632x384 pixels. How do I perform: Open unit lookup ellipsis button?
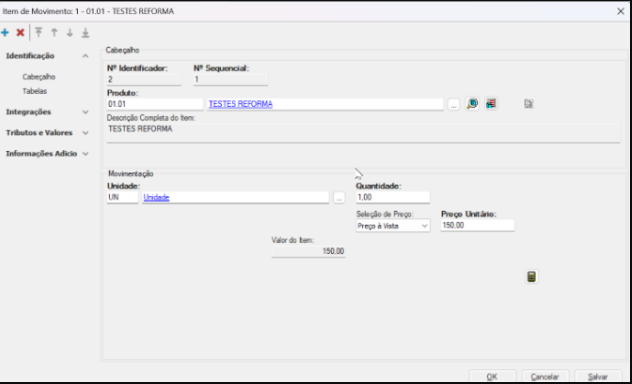pyautogui.click(x=339, y=197)
